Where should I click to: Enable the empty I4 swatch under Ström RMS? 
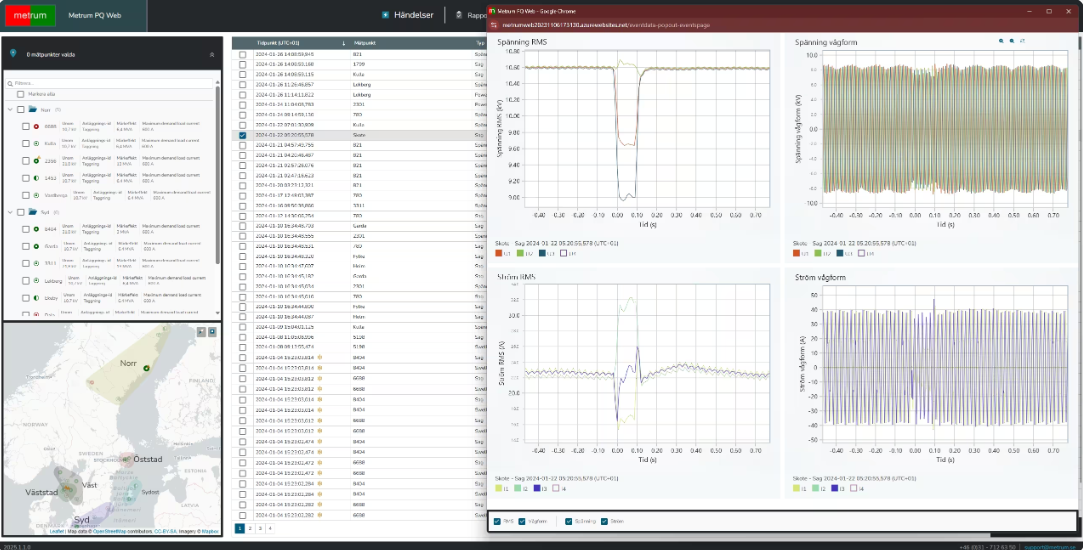pyautogui.click(x=555, y=489)
